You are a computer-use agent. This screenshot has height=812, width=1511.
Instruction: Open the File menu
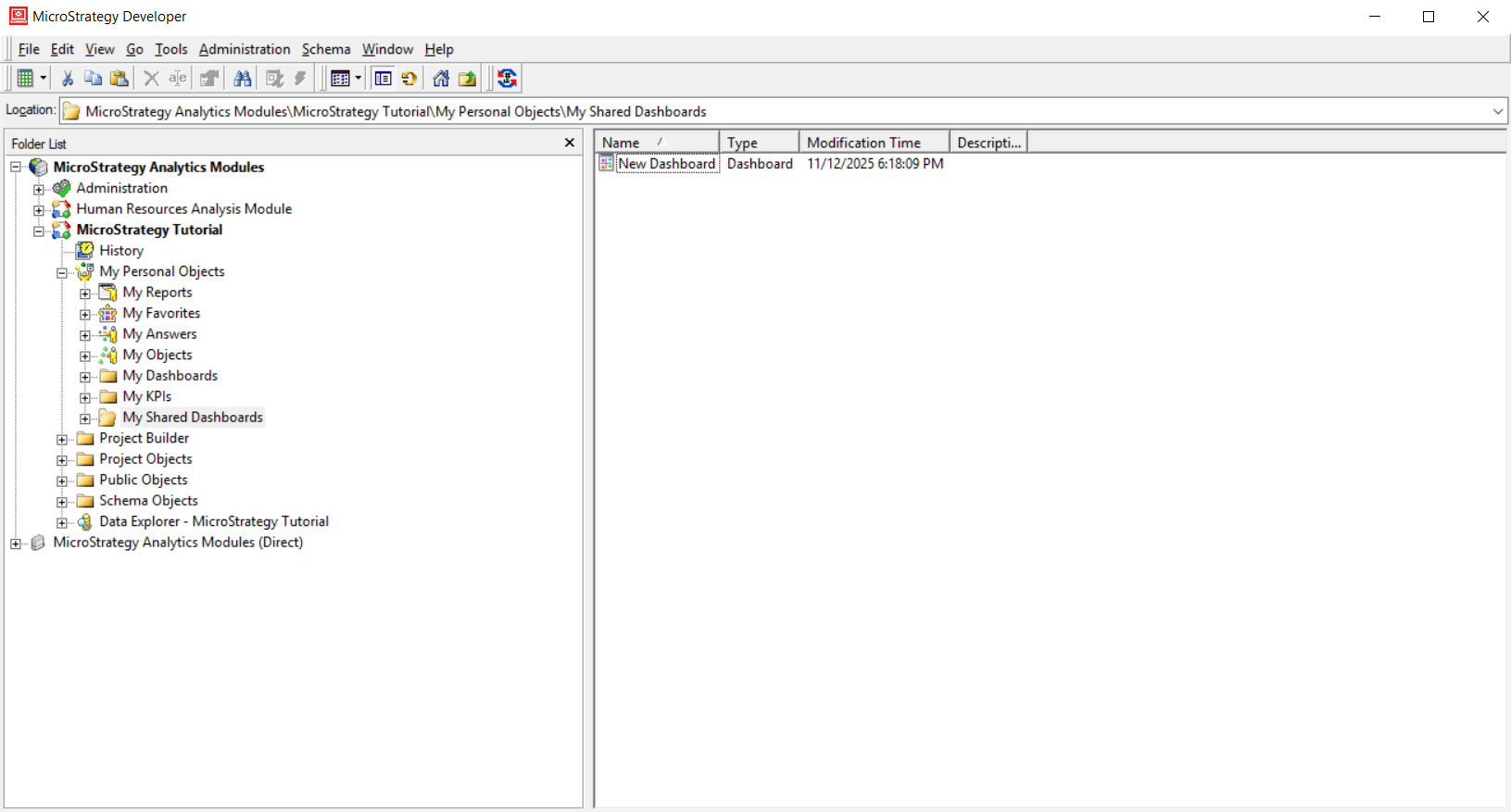[29, 49]
